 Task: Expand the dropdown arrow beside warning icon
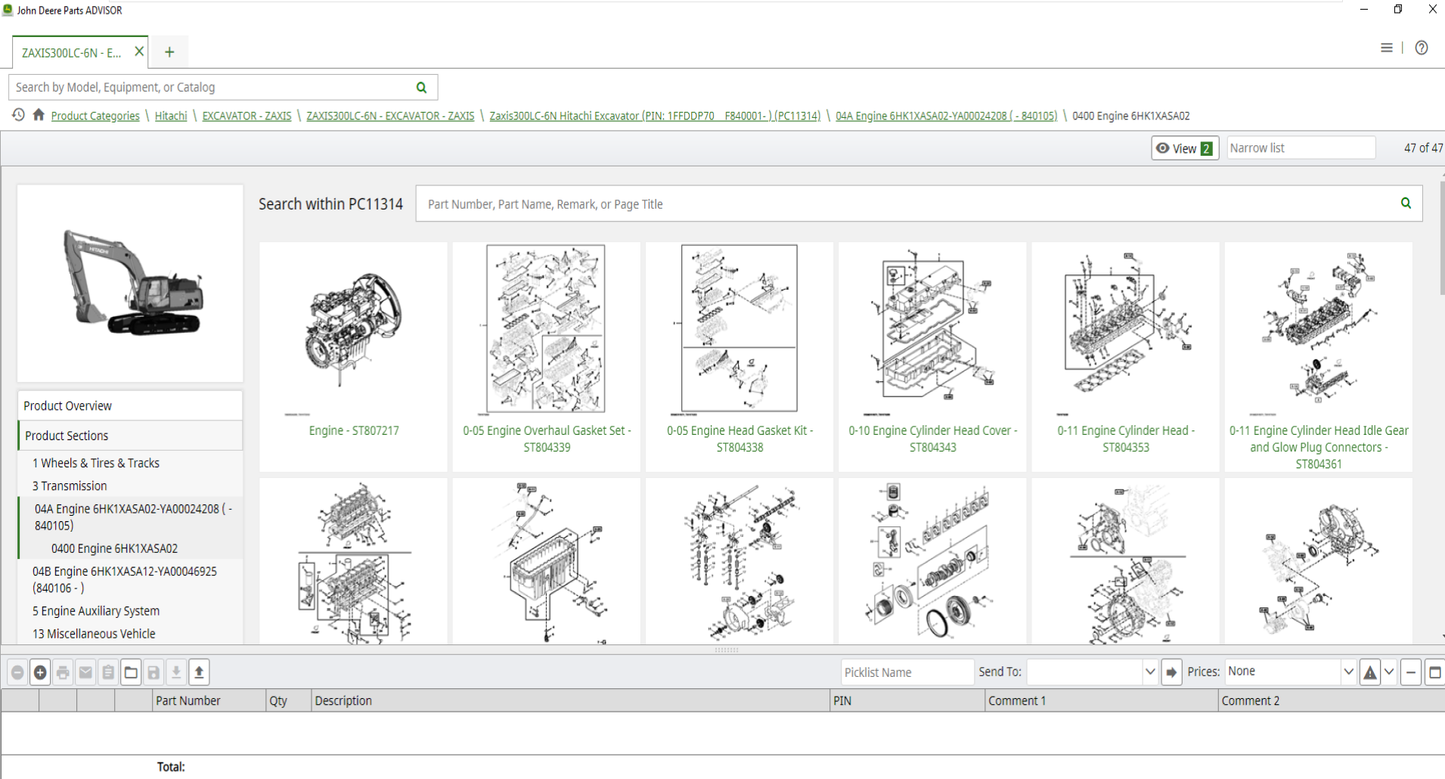point(1389,672)
